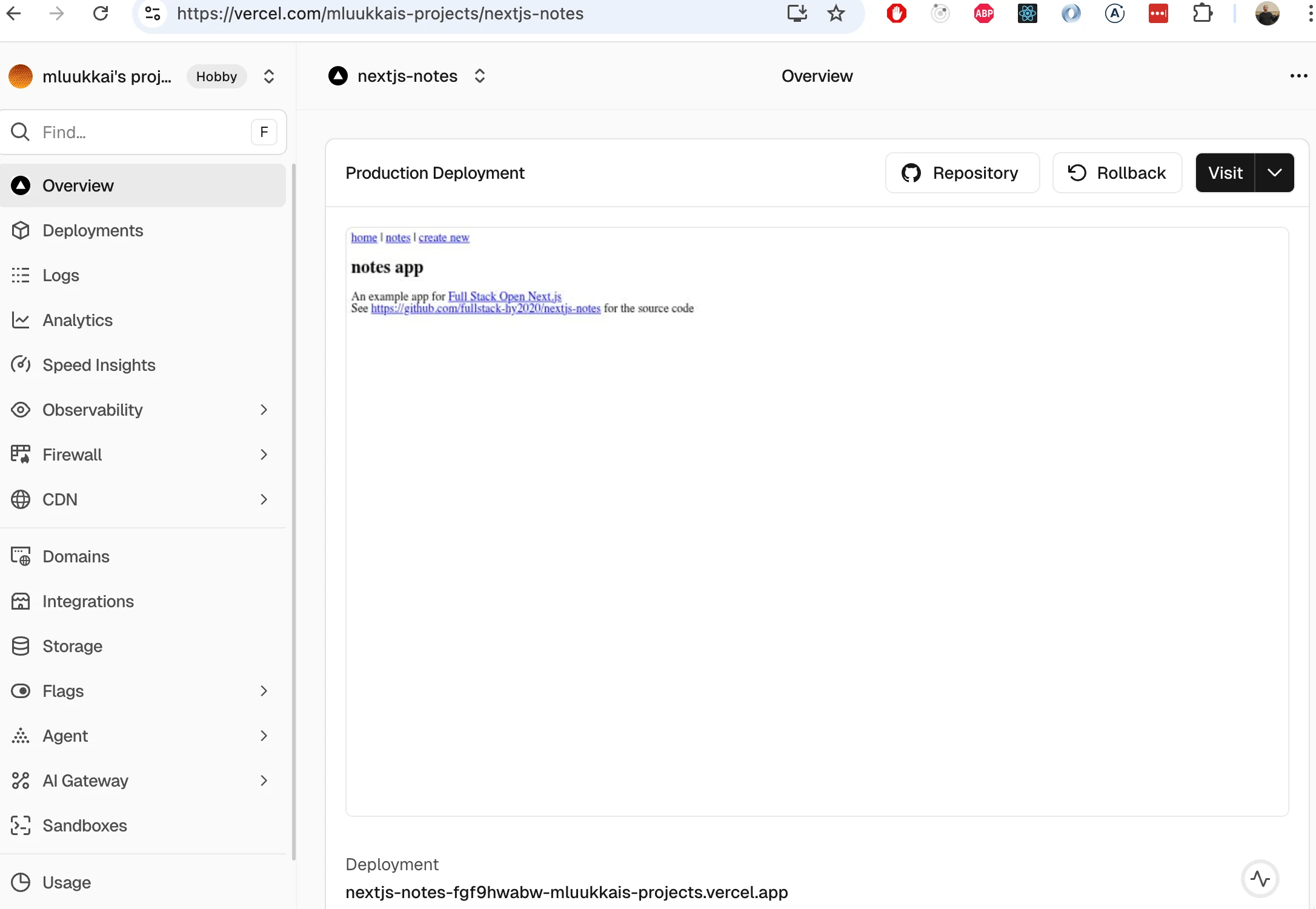Focus the Find search field
The height and width of the screenshot is (909, 1316).
click(143, 132)
